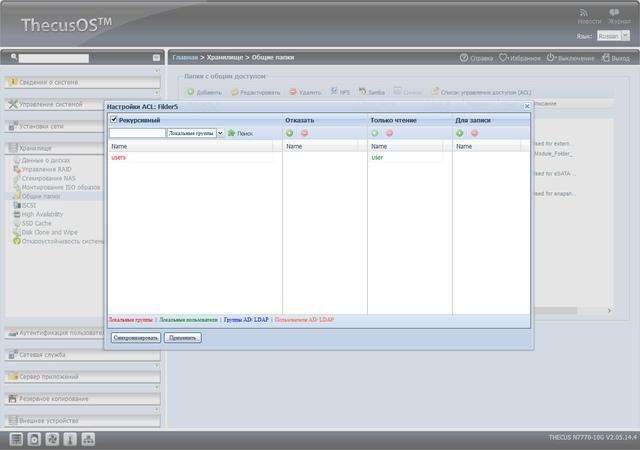Click the Синхронизировать button
The image size is (640, 450).
136,338
